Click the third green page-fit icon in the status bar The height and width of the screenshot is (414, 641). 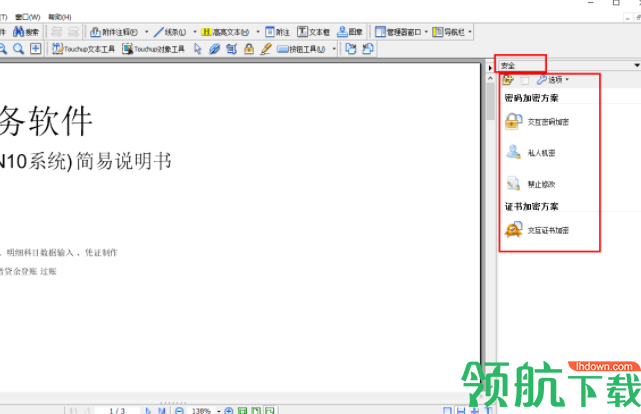[269, 410]
